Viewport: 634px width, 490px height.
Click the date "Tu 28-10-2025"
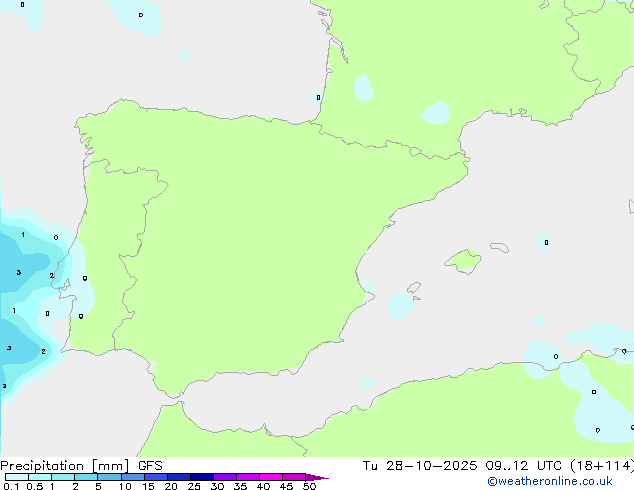pyautogui.click(x=420, y=466)
